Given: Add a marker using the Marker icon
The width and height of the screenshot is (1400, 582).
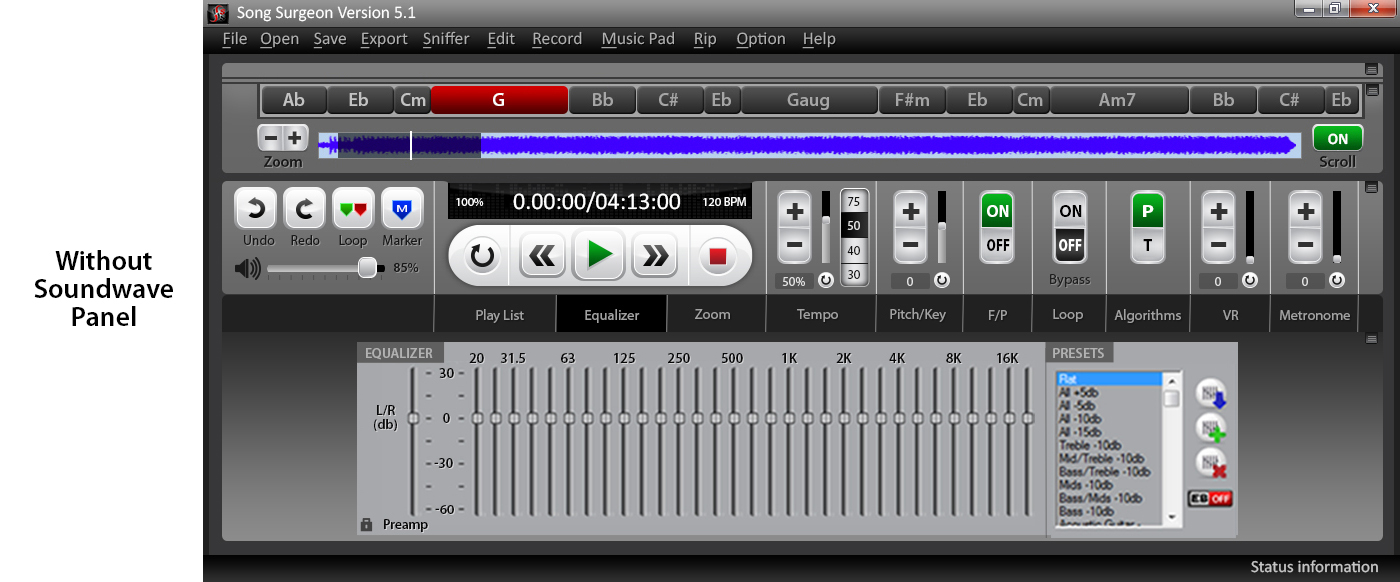Looking at the screenshot, I should tap(402, 209).
